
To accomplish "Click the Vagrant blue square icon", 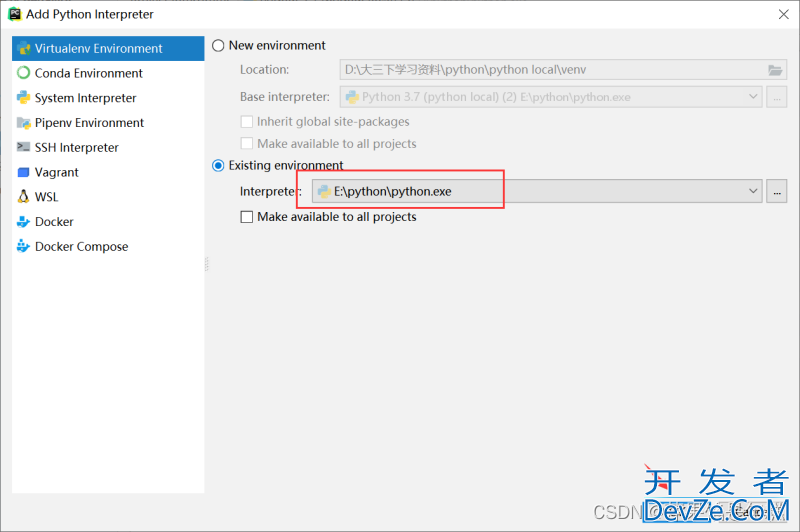I will pyautogui.click(x=23, y=172).
